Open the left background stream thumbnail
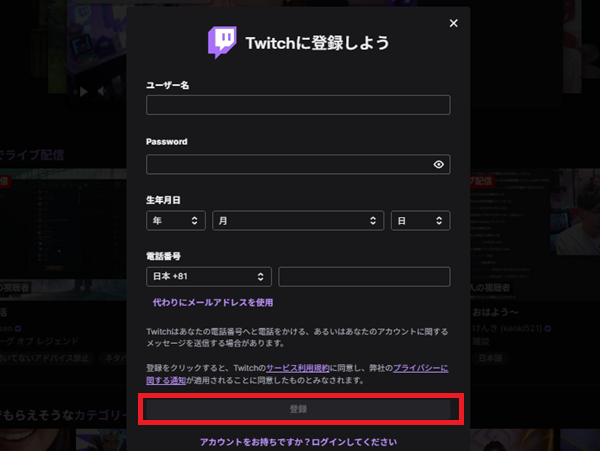The height and width of the screenshot is (451, 600). tap(64, 234)
